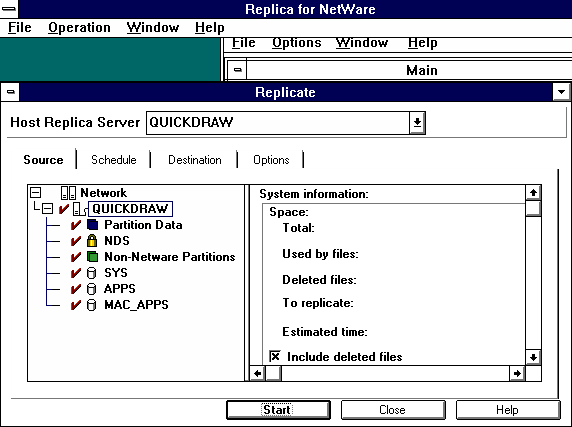Open the Help menu in background window
This screenshot has width=572, height=427.
pyautogui.click(x=422, y=43)
